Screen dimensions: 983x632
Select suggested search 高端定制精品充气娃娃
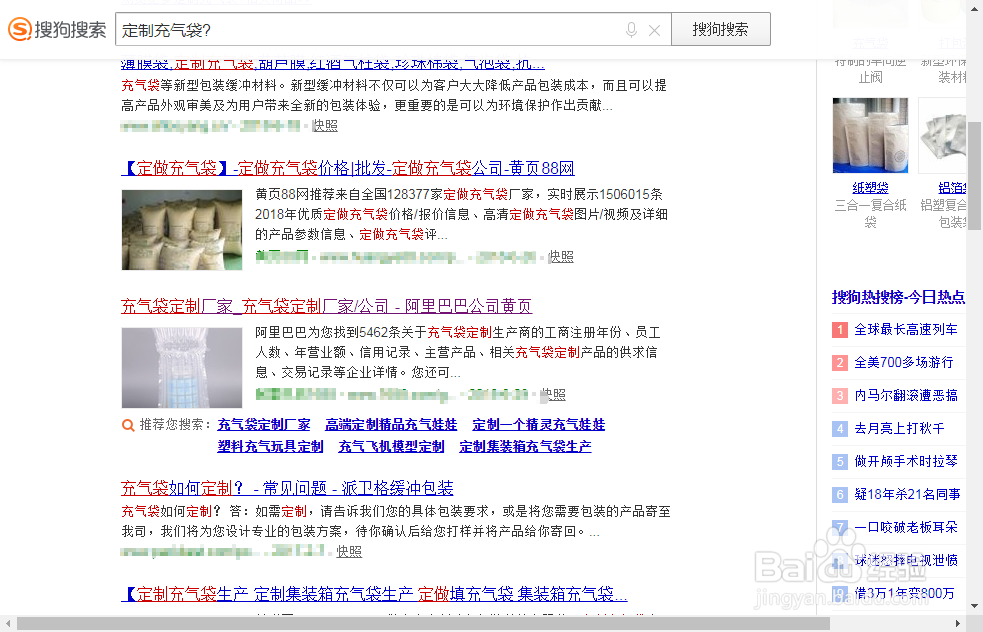391,424
